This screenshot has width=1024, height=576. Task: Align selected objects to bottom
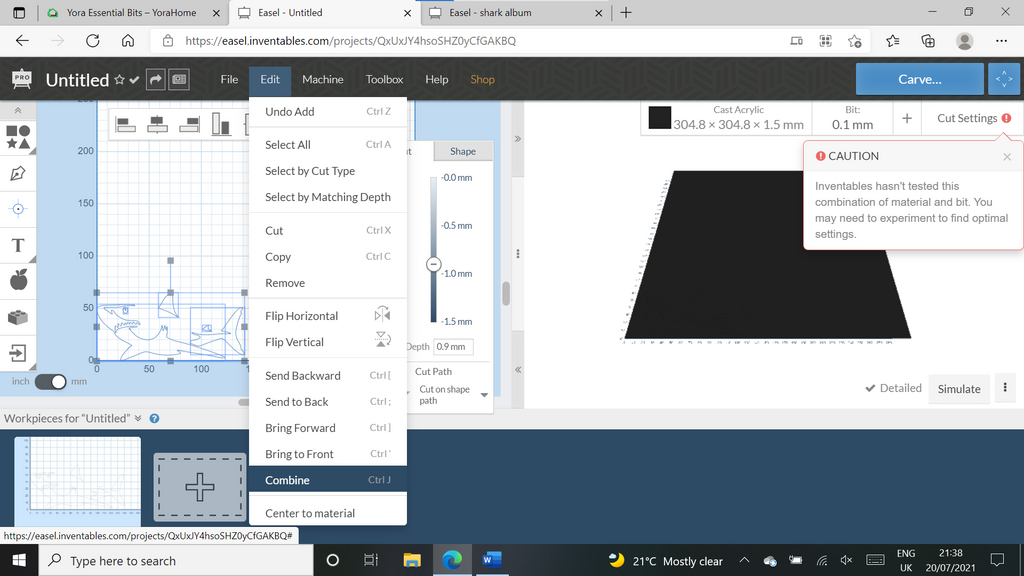(221, 124)
